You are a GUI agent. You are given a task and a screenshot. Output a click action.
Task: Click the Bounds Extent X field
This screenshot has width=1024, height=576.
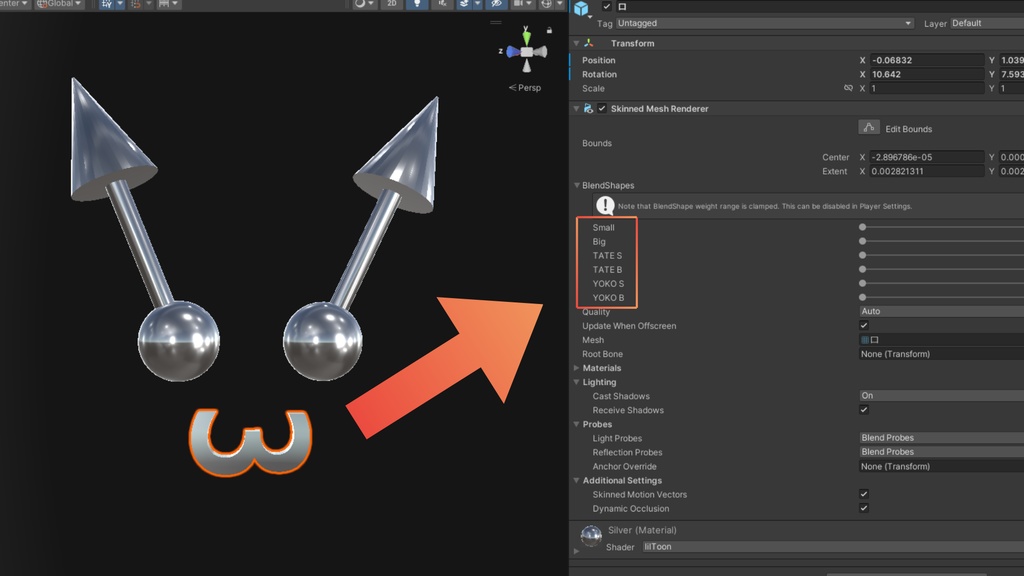[927, 171]
